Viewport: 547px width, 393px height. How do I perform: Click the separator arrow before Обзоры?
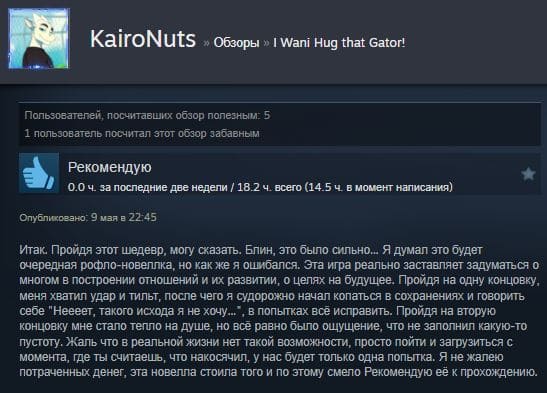[206, 43]
